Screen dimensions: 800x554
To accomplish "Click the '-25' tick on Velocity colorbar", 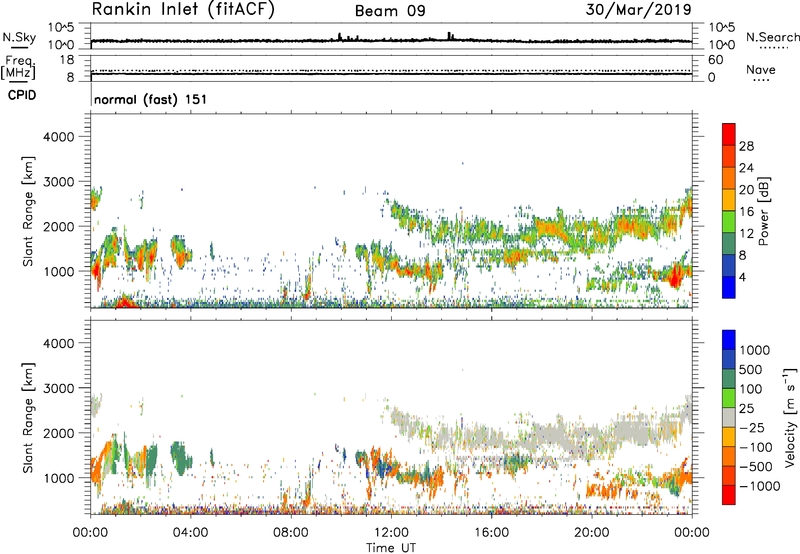I will click(x=752, y=427).
